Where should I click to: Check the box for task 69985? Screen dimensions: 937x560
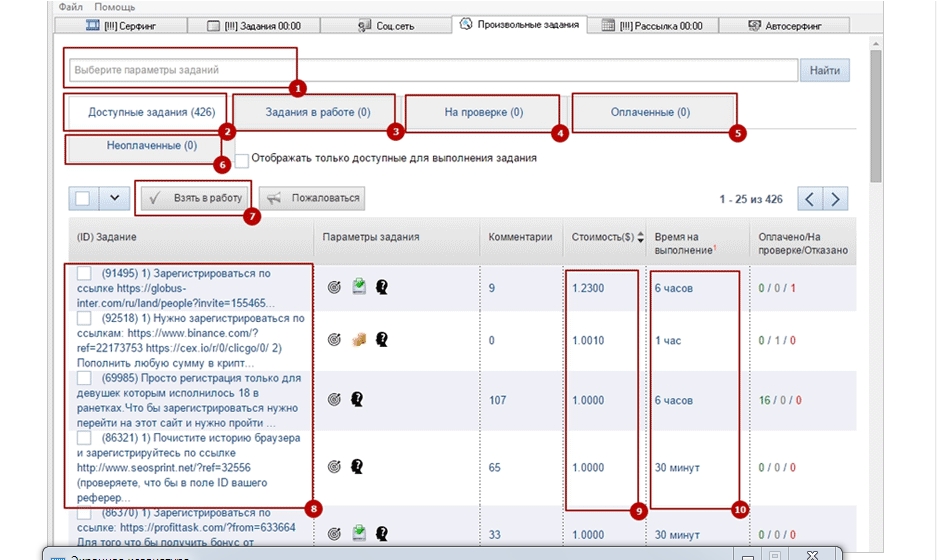84,378
